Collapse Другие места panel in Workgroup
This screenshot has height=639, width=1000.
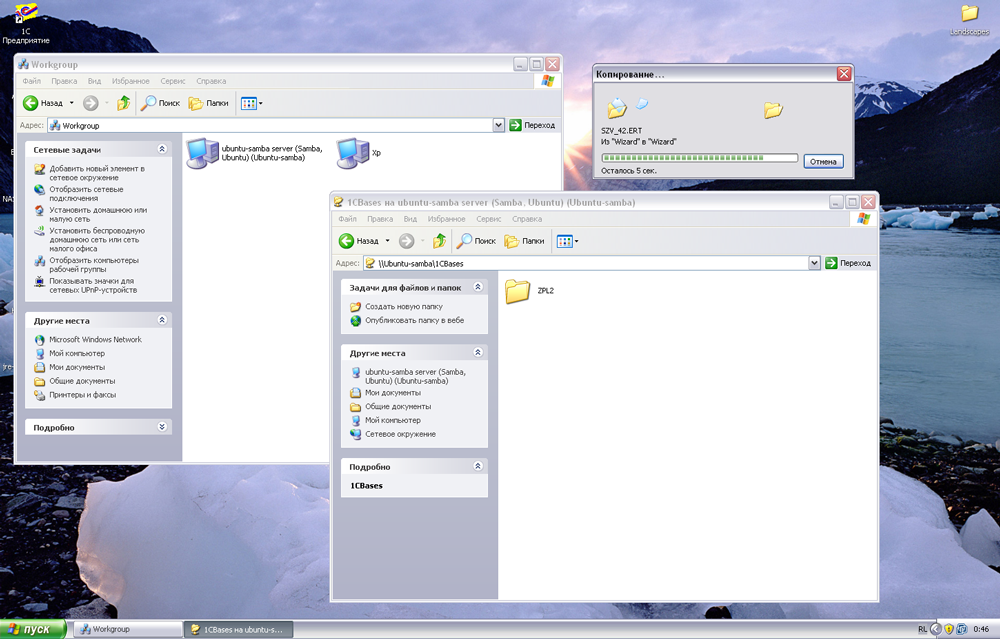162,320
